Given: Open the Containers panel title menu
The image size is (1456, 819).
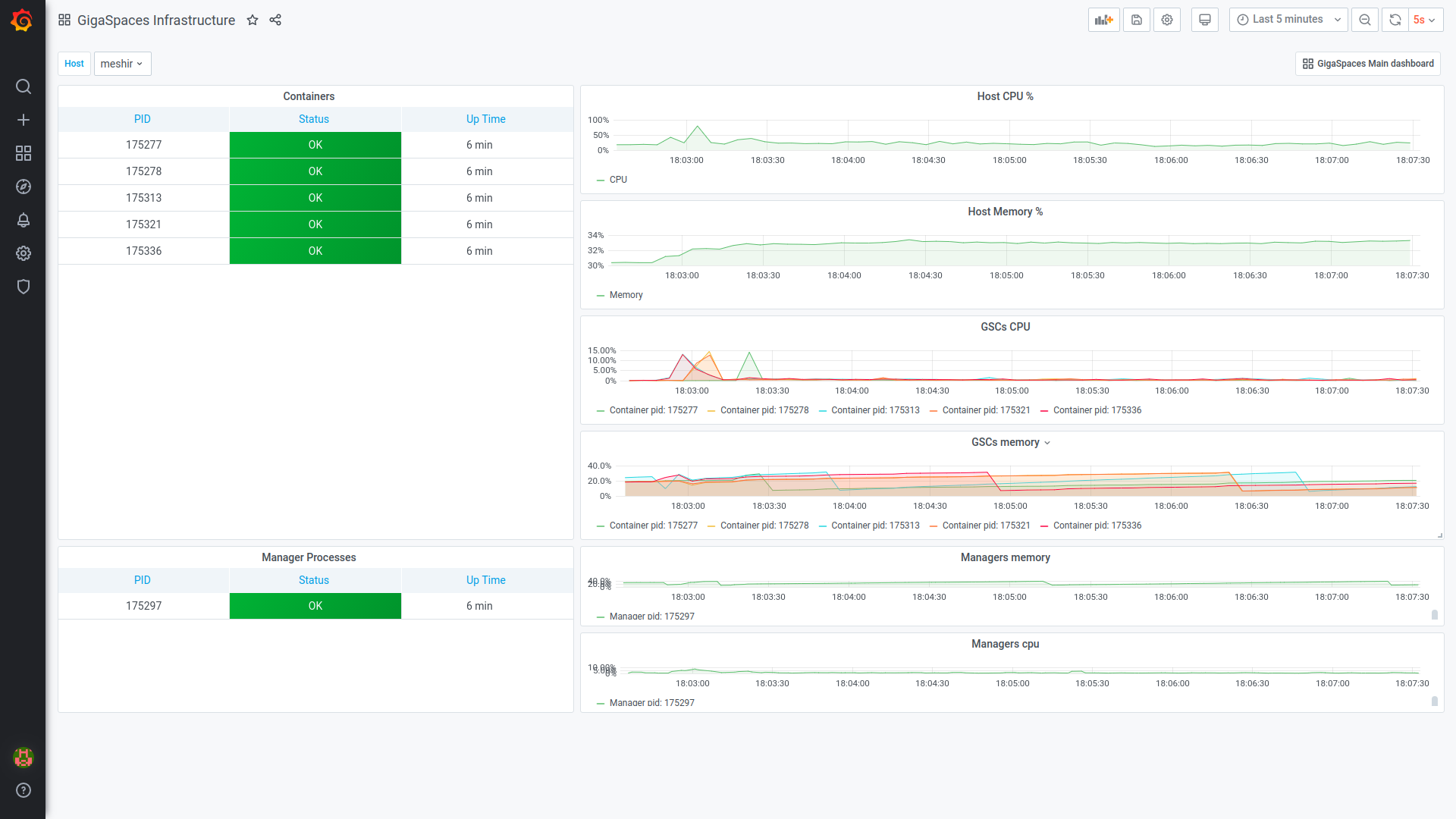Looking at the screenshot, I should coord(309,96).
